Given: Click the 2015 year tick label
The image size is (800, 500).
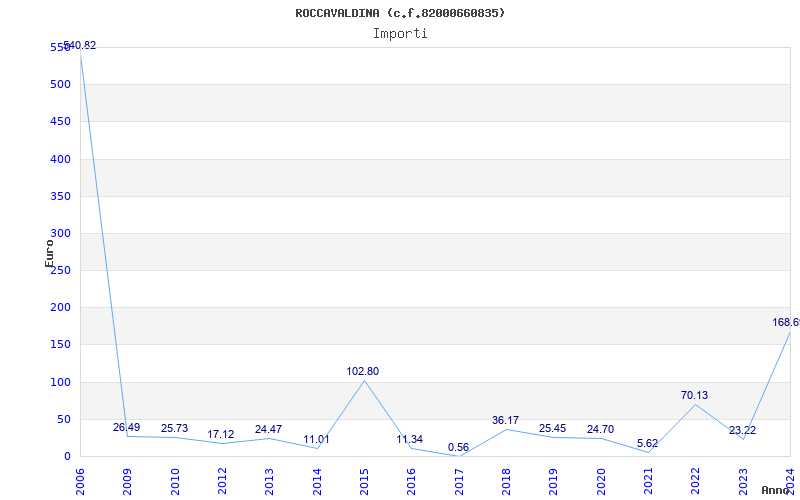Looking at the screenshot, I should point(364,481).
